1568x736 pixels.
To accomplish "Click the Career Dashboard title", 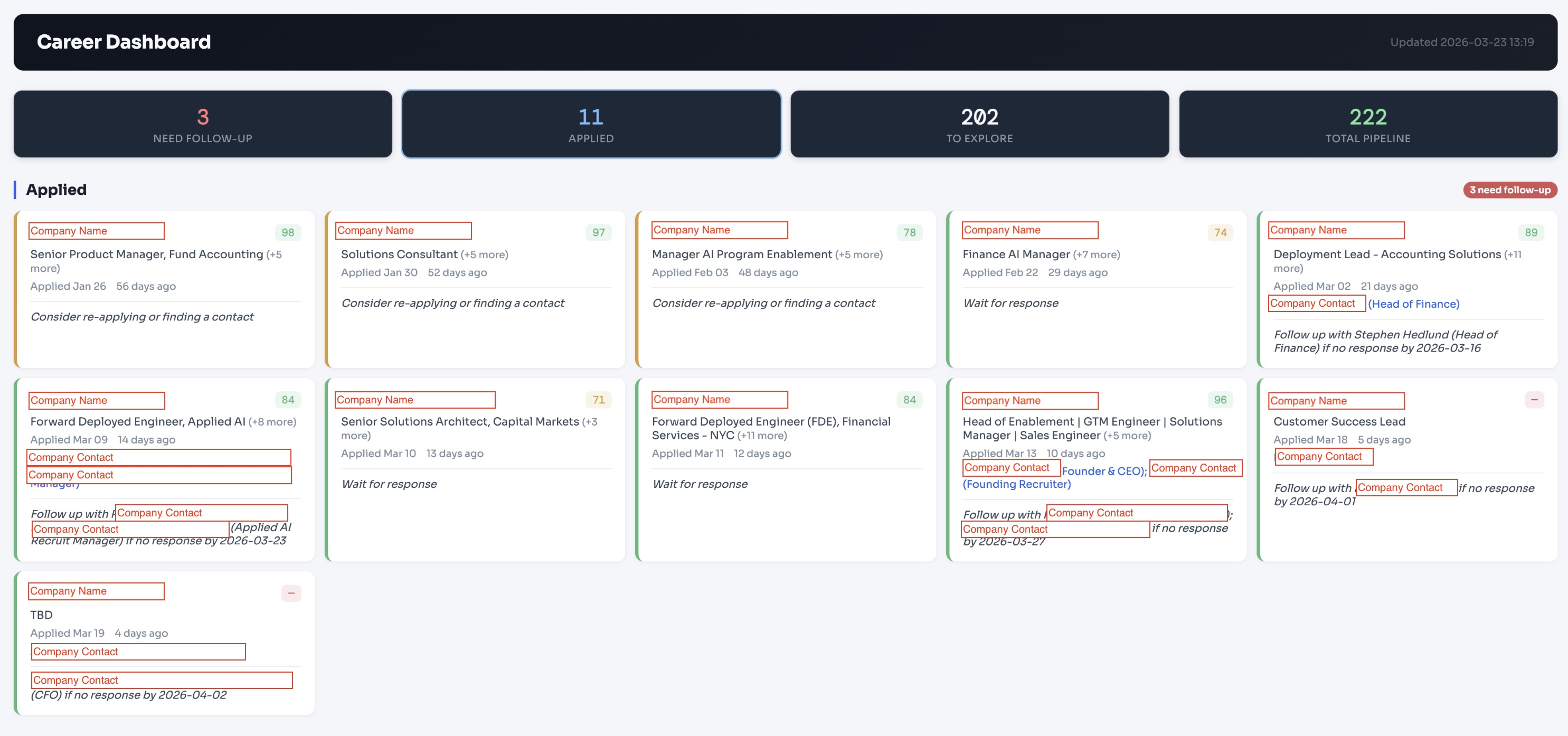I will click(x=124, y=41).
